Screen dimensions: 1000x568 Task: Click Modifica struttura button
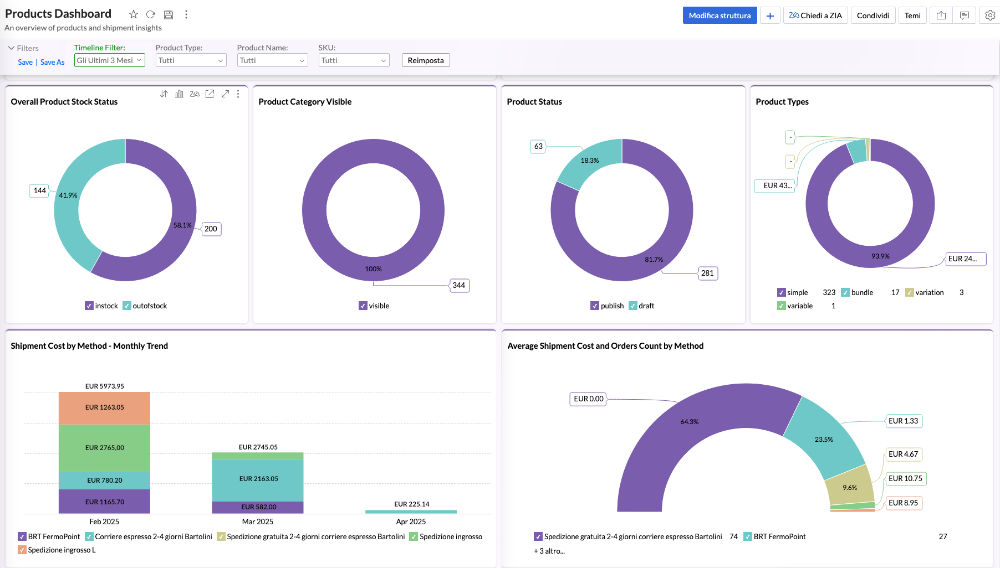click(719, 15)
